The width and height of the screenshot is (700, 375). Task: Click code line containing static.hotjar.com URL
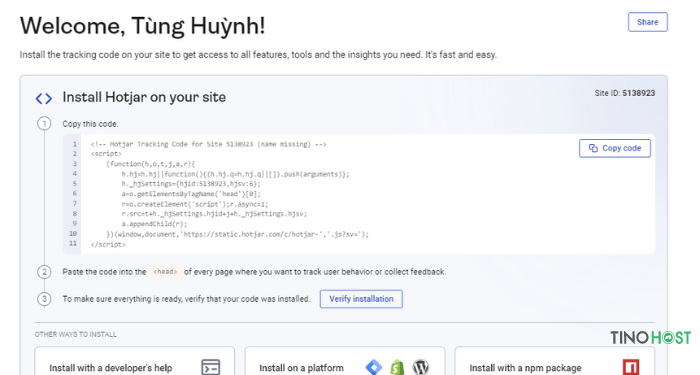click(x=238, y=234)
